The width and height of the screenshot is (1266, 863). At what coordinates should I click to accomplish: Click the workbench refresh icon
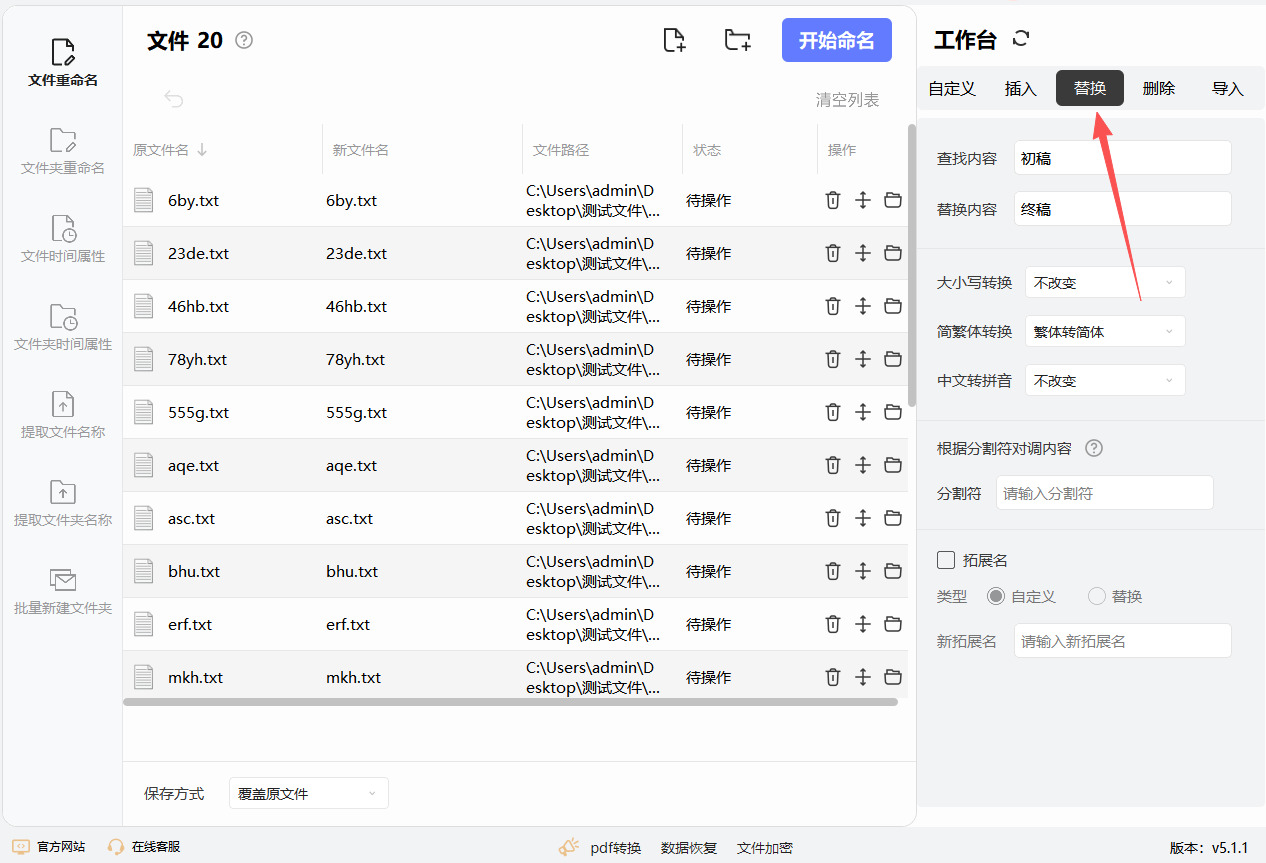(x=1021, y=39)
